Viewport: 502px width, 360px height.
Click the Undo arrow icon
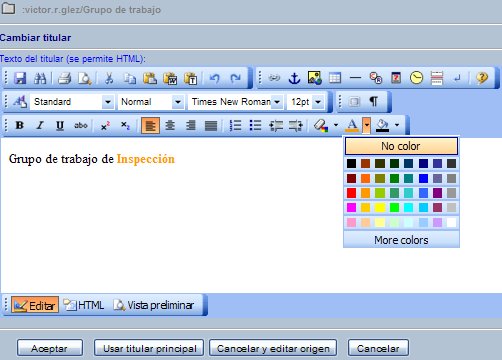coord(214,78)
